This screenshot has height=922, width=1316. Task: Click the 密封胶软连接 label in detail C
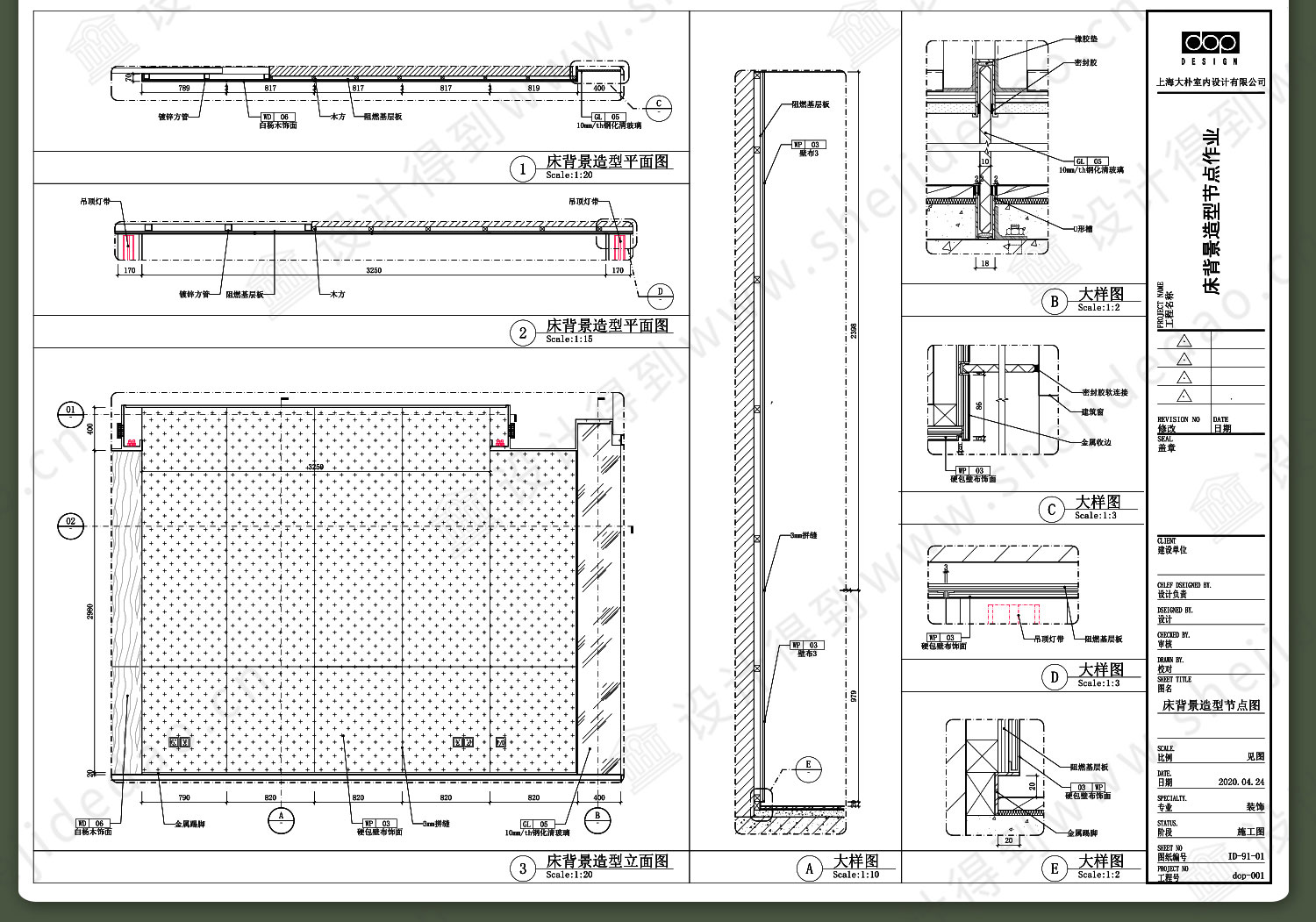pyautogui.click(x=1105, y=393)
